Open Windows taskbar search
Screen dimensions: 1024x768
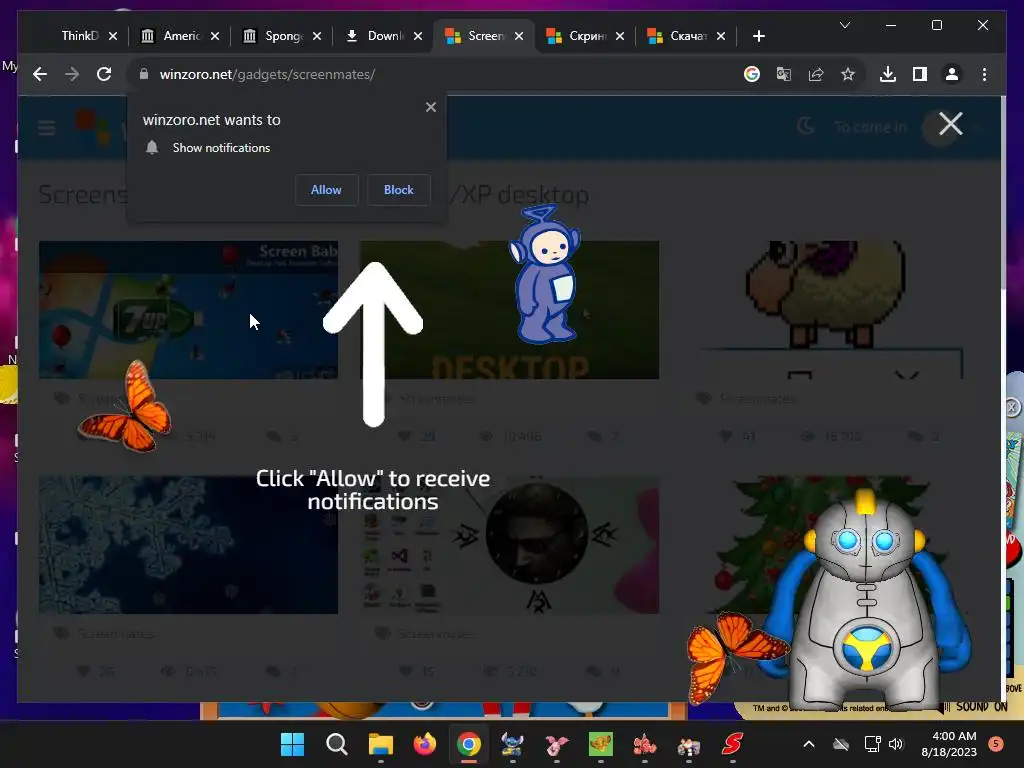[x=336, y=744]
